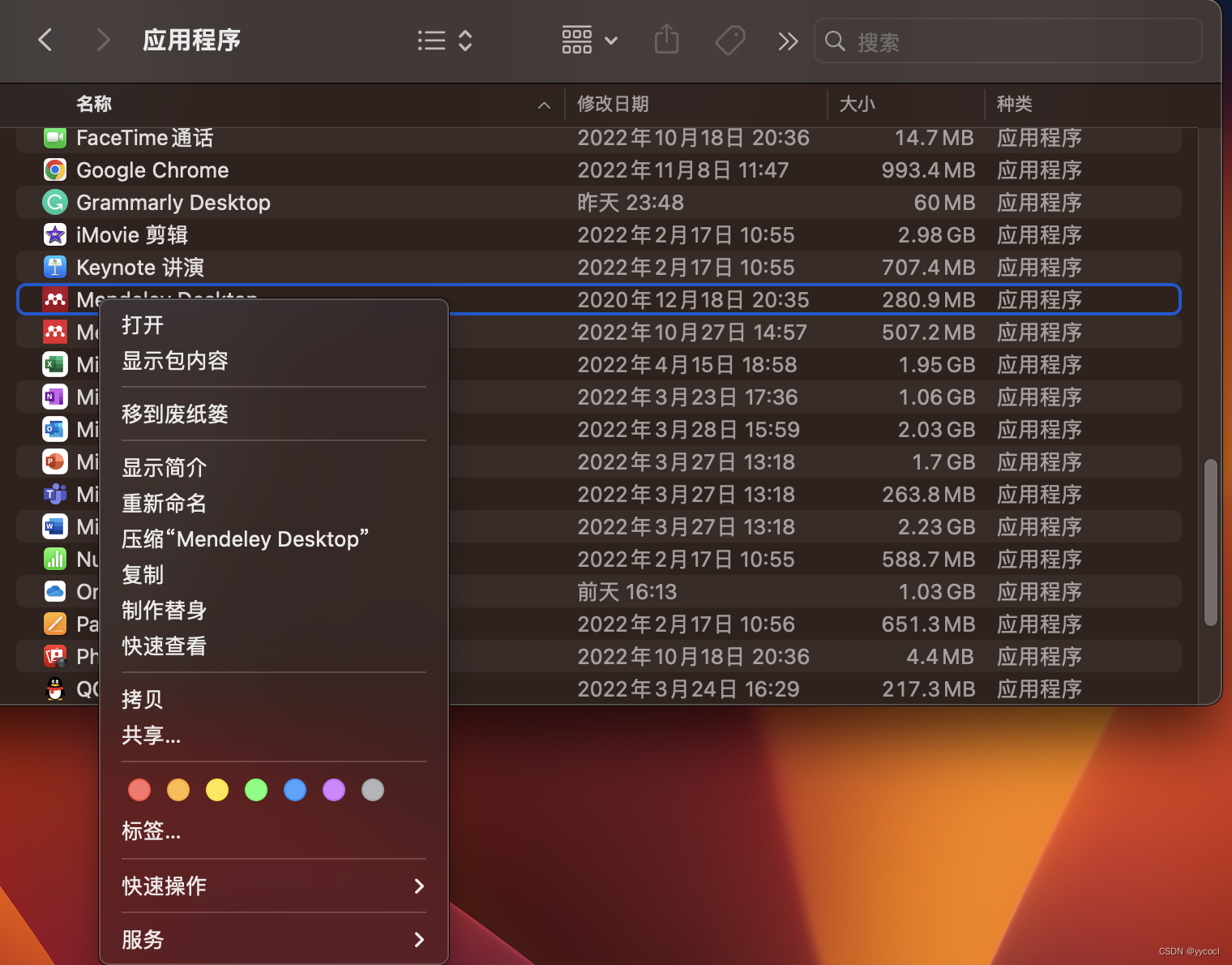Apply the red tag color
Image resolution: width=1232 pixels, height=965 pixels.
coord(139,790)
